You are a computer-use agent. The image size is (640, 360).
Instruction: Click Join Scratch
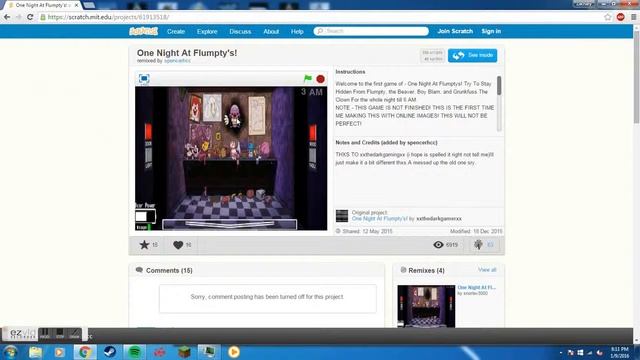click(455, 31)
